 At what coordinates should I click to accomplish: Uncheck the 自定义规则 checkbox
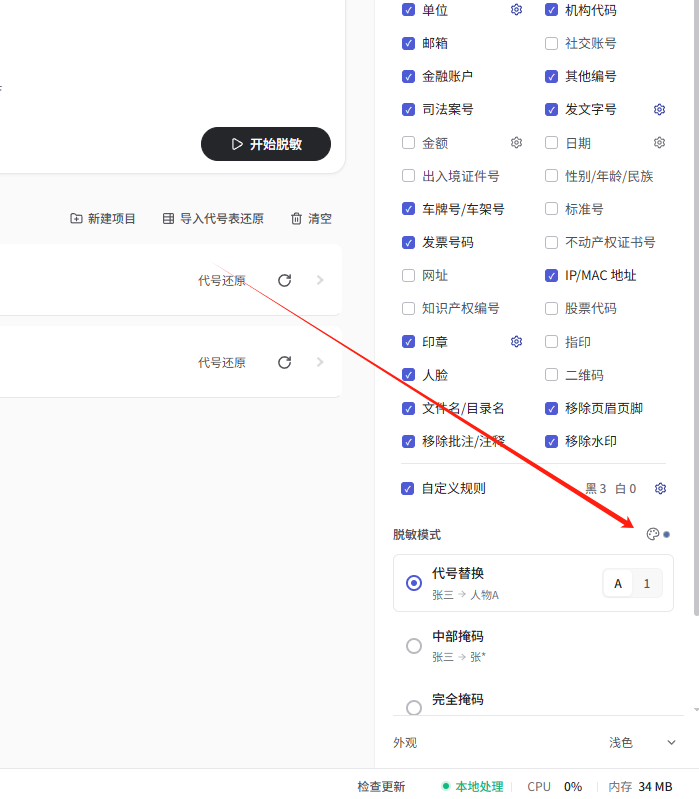pyautogui.click(x=407, y=489)
